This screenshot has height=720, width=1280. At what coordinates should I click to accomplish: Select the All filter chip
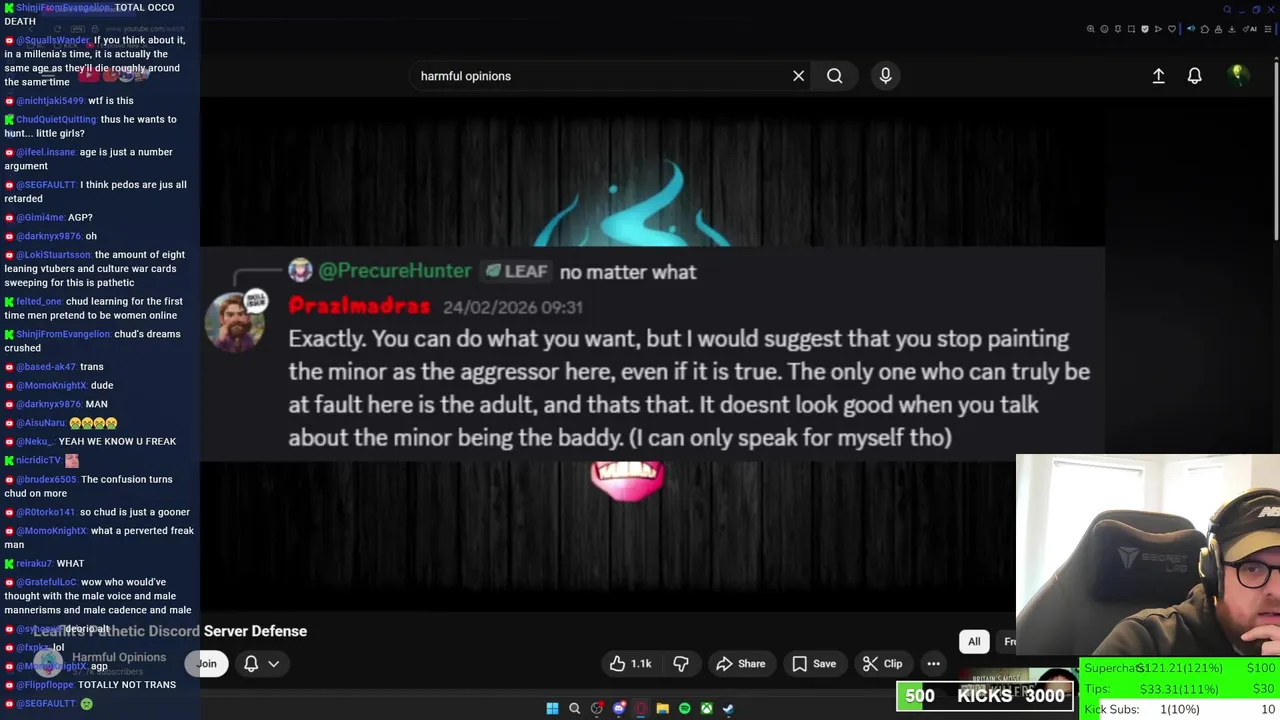click(974, 642)
